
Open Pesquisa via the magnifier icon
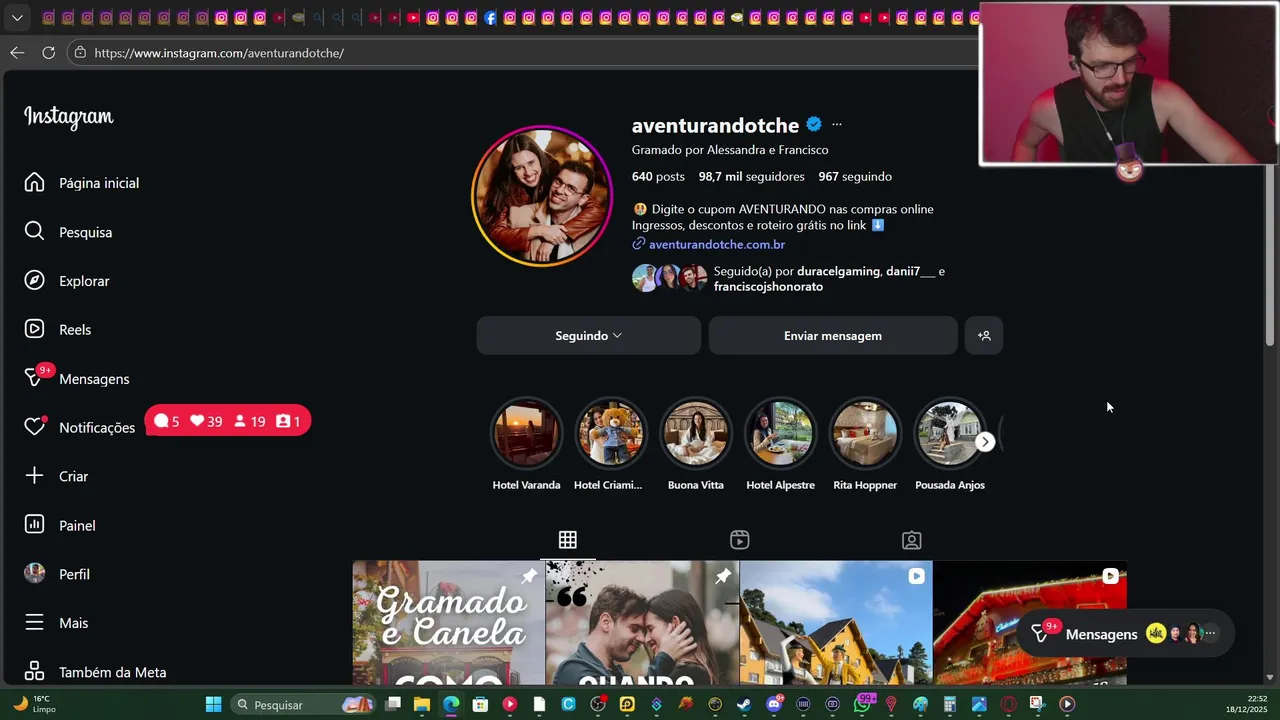pos(35,231)
